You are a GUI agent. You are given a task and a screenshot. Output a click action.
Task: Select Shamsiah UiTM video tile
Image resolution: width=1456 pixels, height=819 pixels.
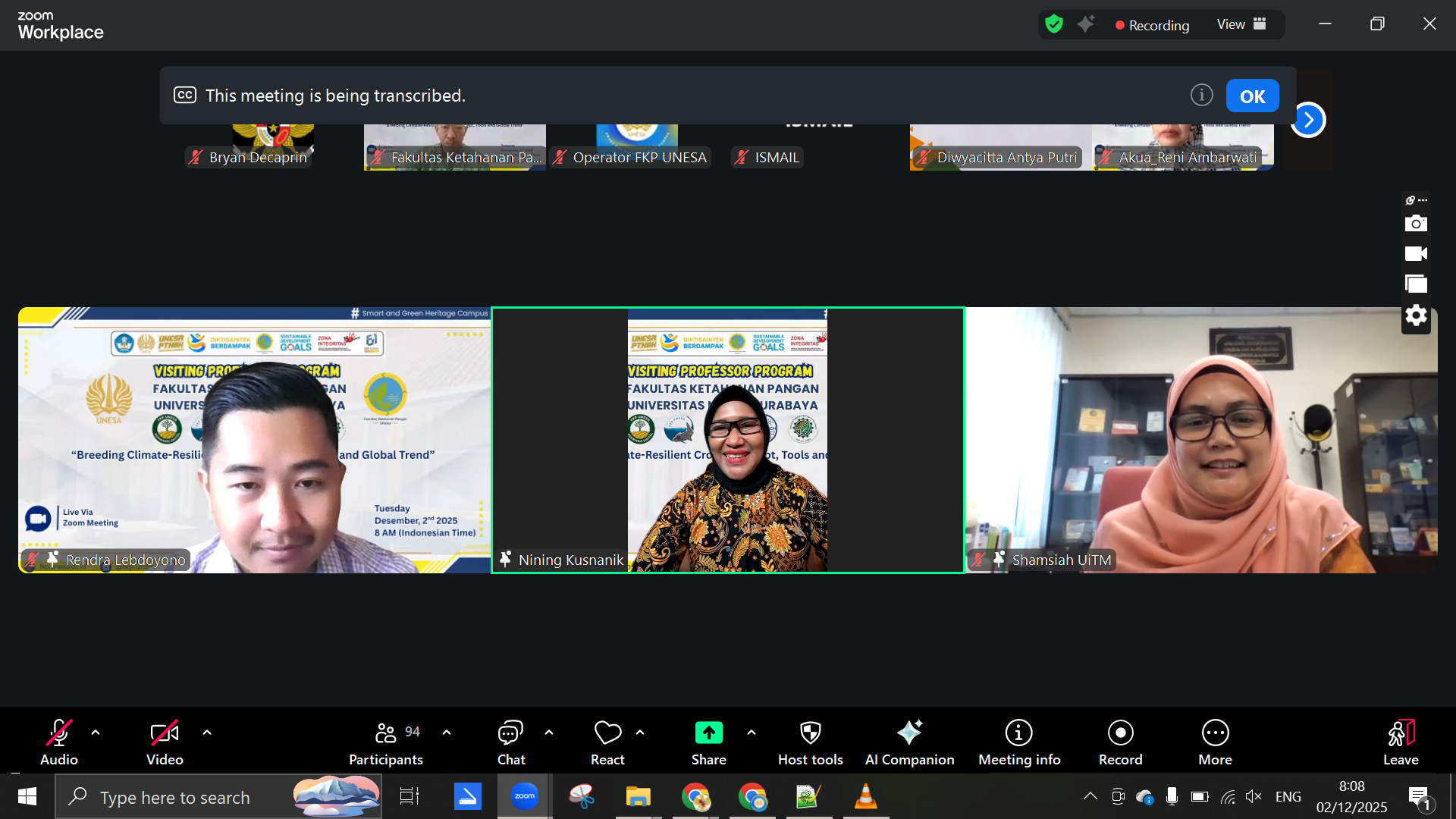pyautogui.click(x=1200, y=440)
